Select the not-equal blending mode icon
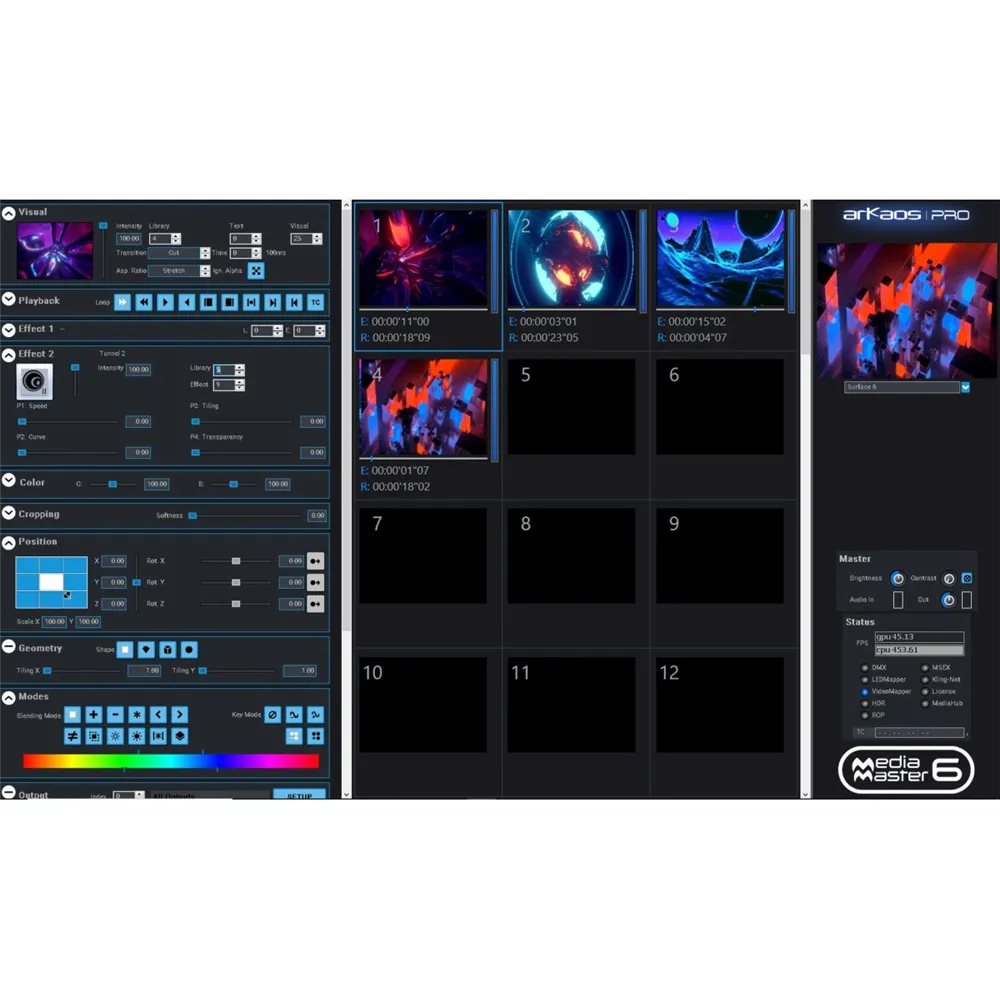1000x1000 pixels. click(x=72, y=736)
